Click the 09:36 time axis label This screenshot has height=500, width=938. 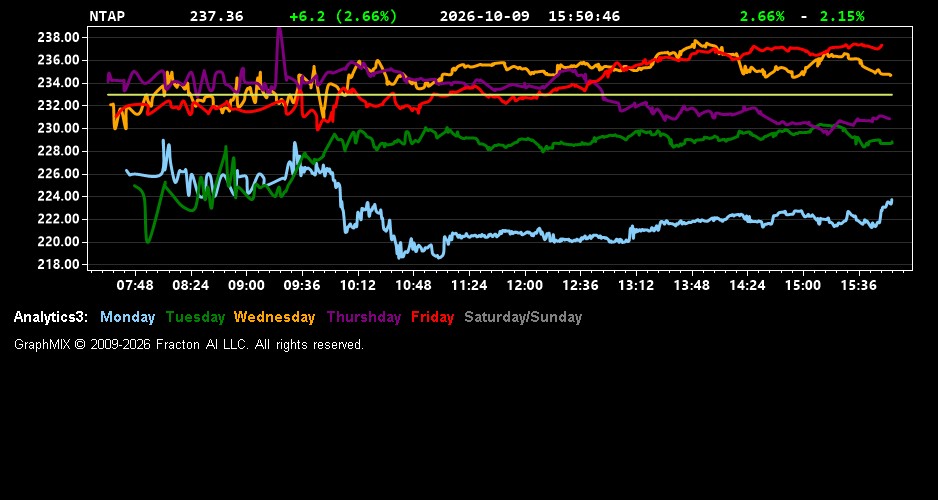pos(302,285)
